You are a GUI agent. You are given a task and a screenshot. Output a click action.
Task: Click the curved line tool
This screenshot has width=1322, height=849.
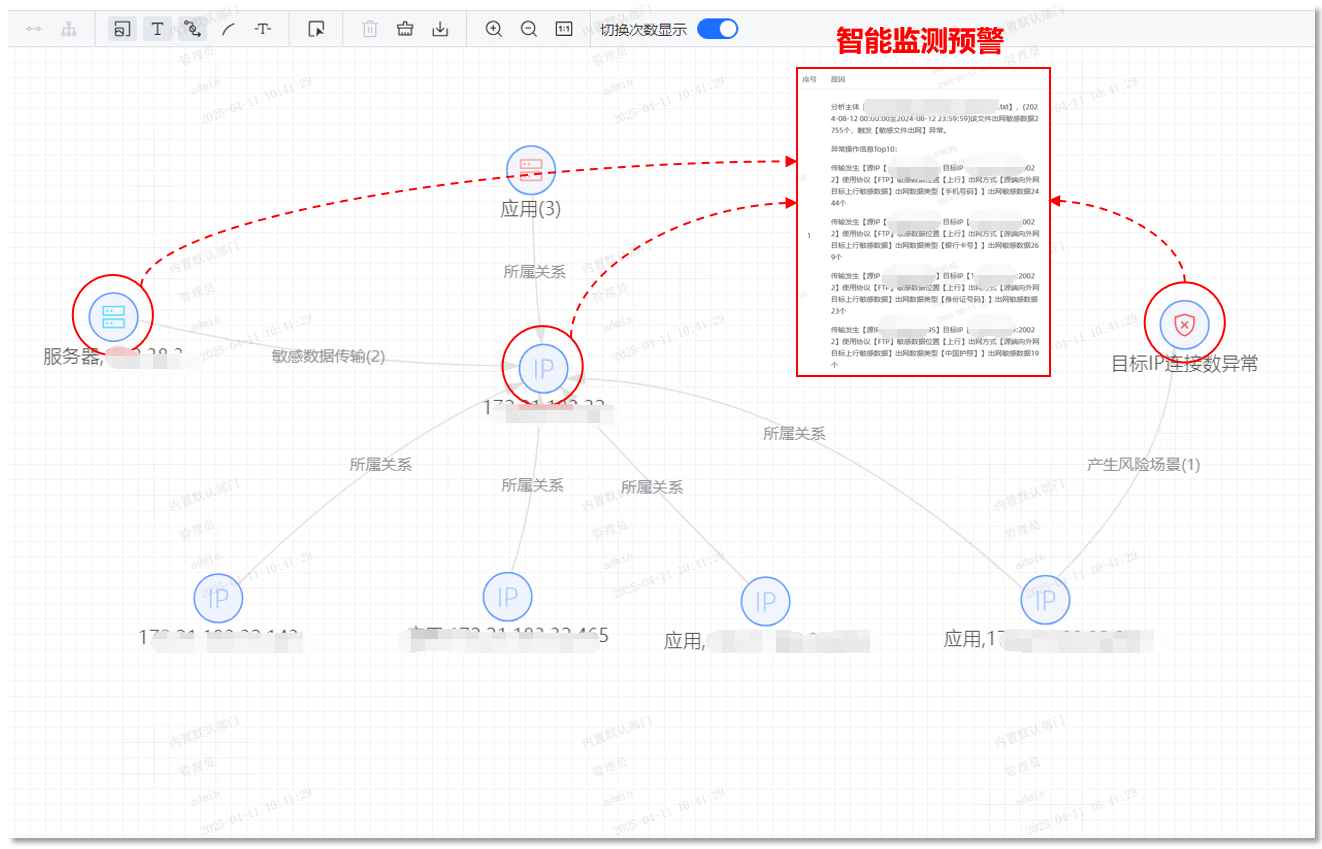pos(227,29)
